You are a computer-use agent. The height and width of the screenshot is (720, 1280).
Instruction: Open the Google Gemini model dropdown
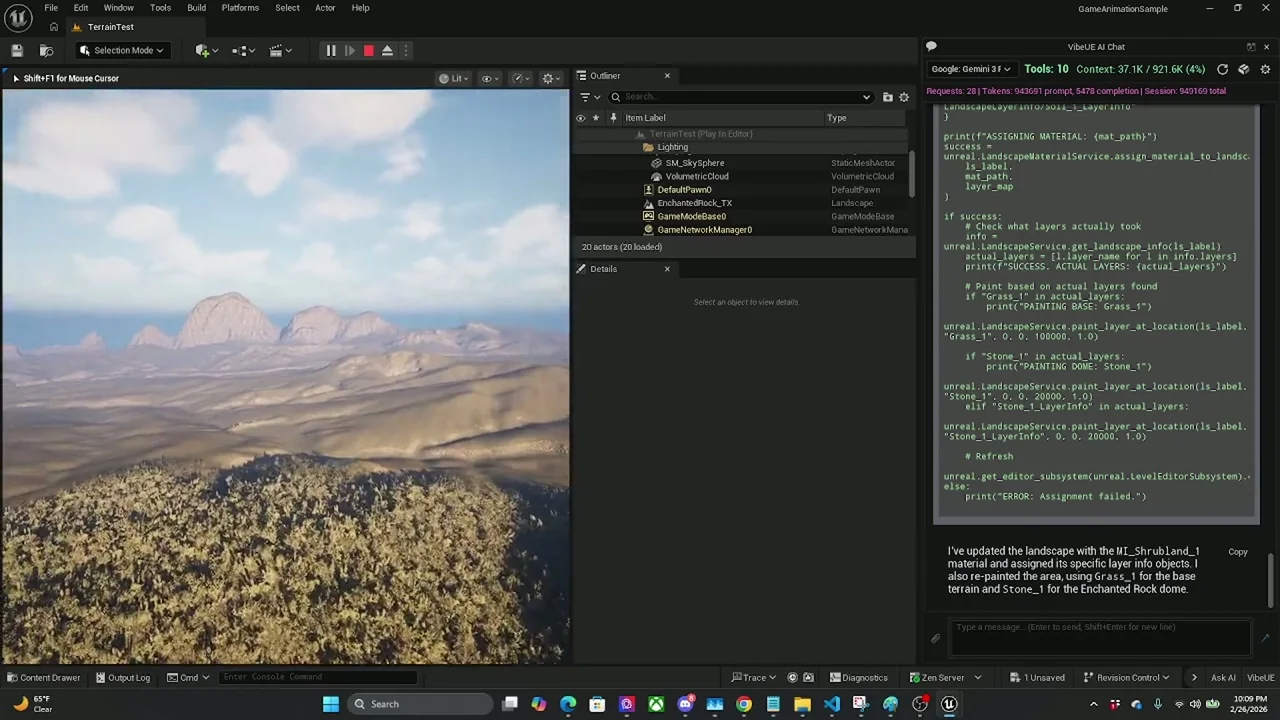tap(970, 69)
